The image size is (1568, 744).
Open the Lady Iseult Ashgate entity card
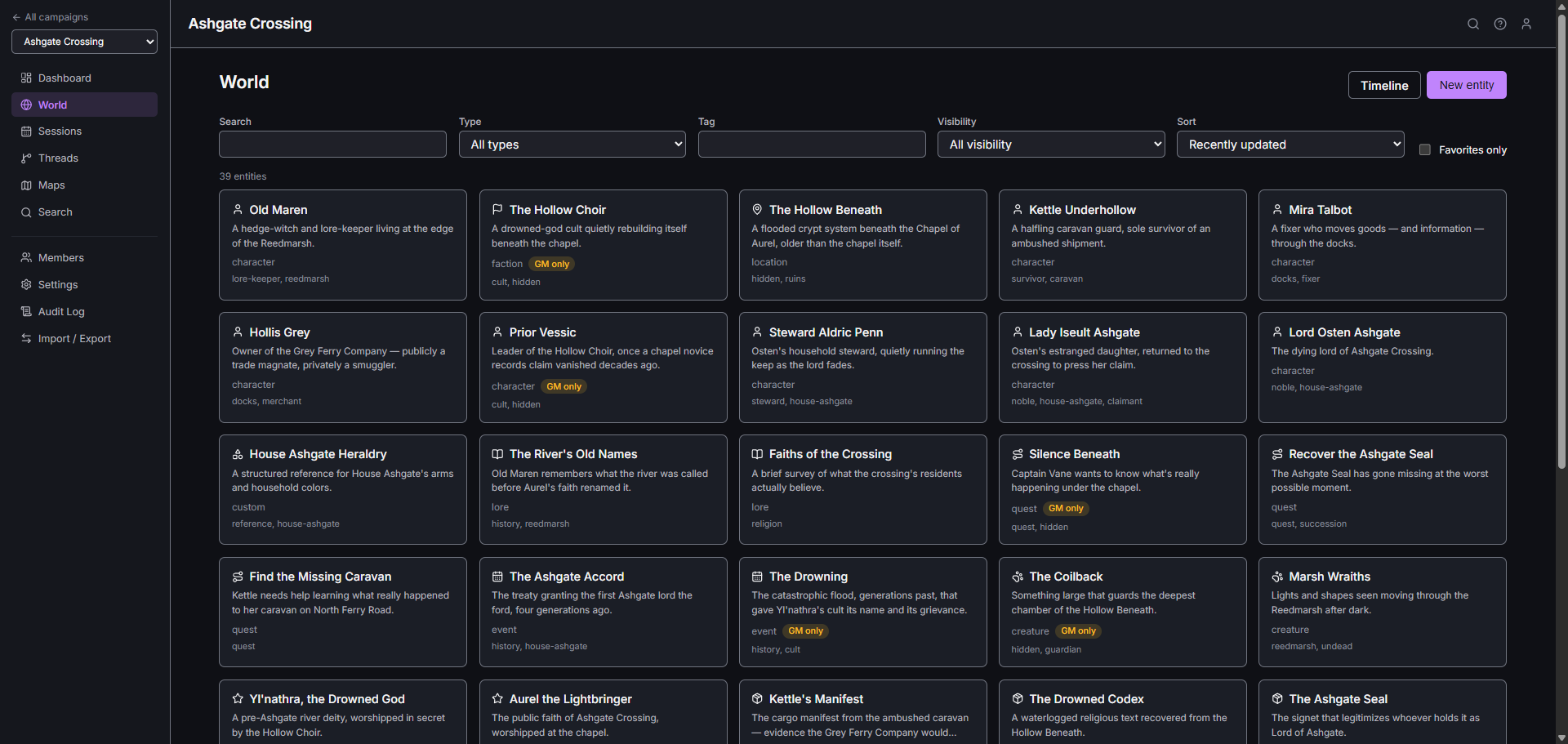point(1122,368)
